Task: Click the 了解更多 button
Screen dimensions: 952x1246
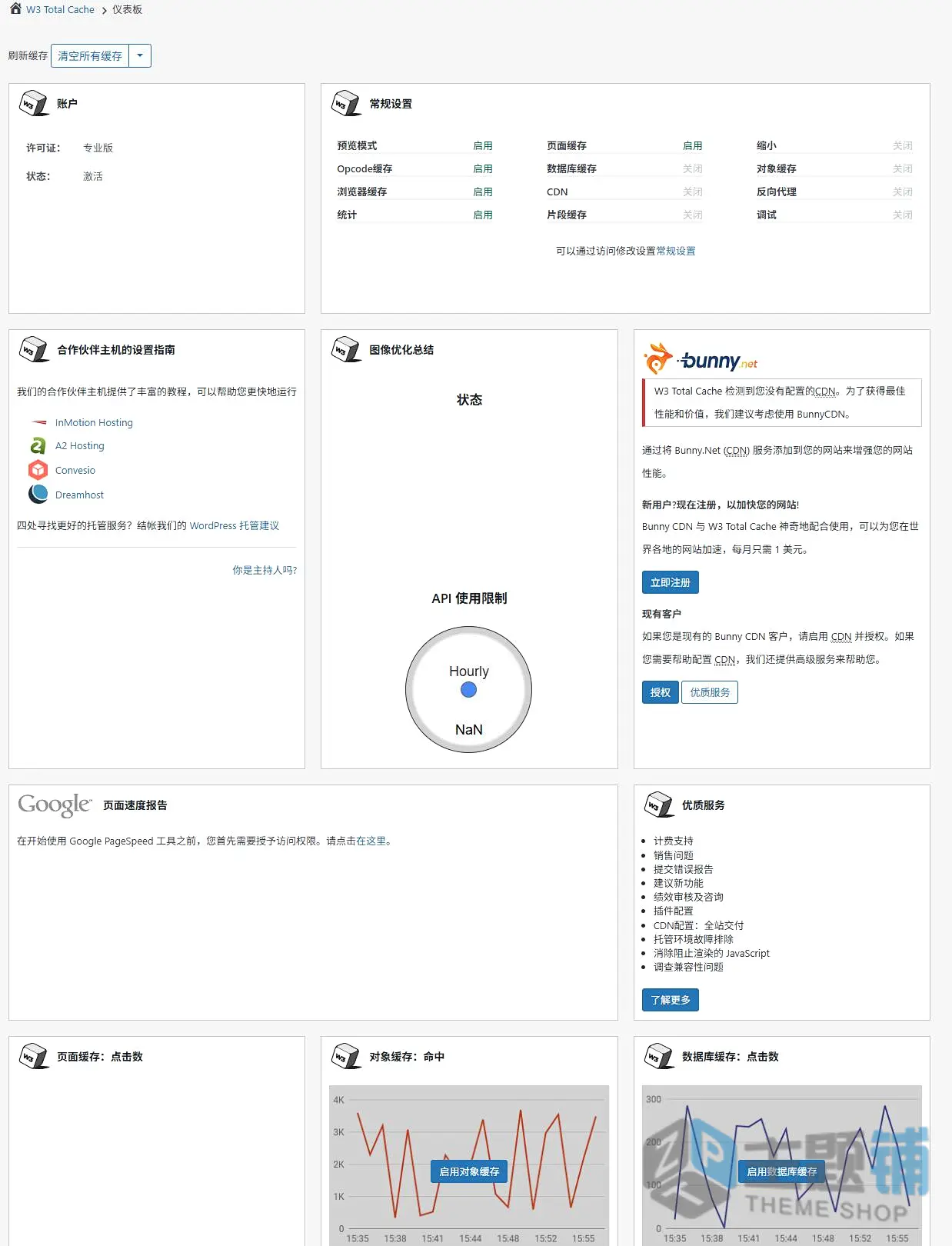Action: coord(671,1000)
